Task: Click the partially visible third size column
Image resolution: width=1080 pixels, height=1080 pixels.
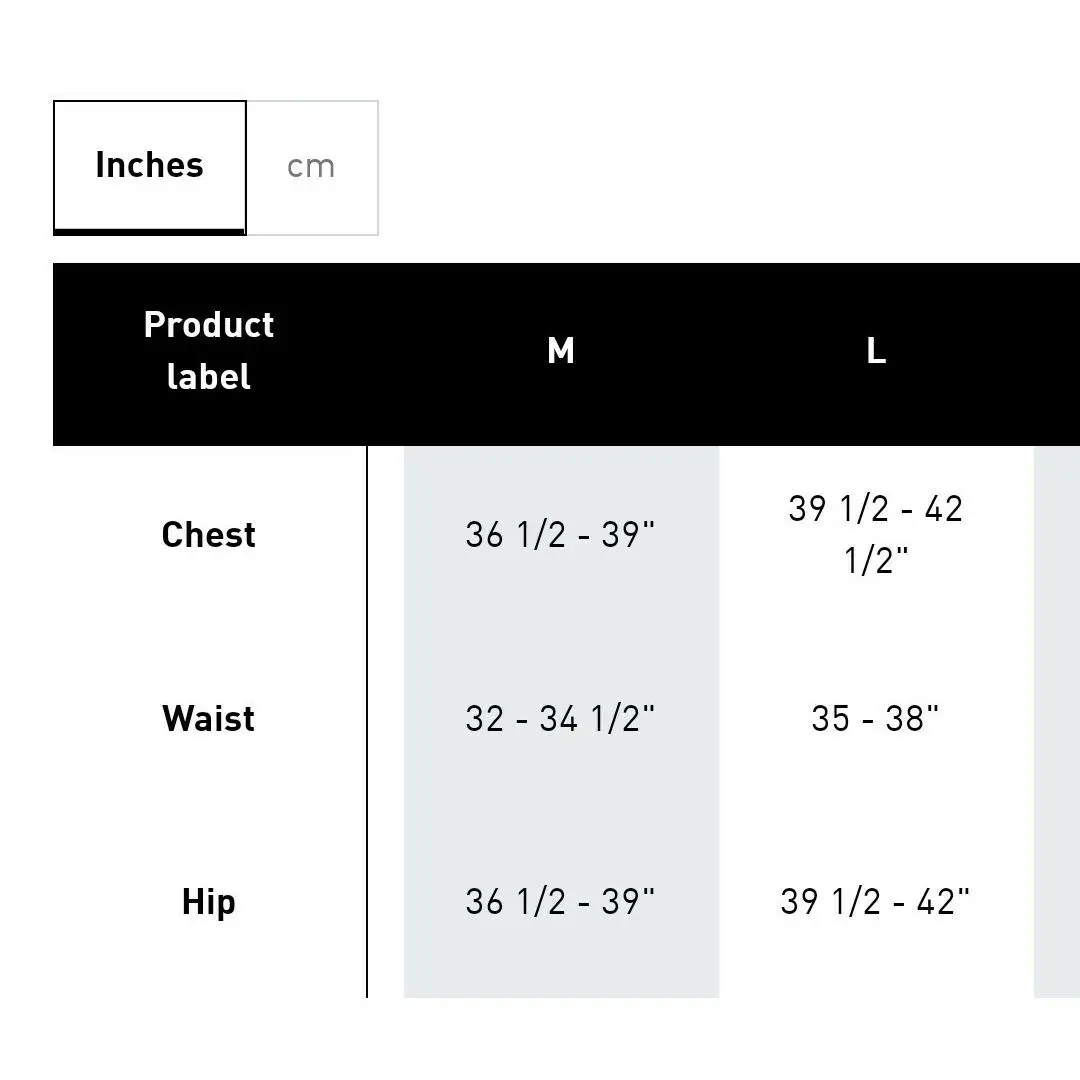Action: pyautogui.click(x=1057, y=721)
